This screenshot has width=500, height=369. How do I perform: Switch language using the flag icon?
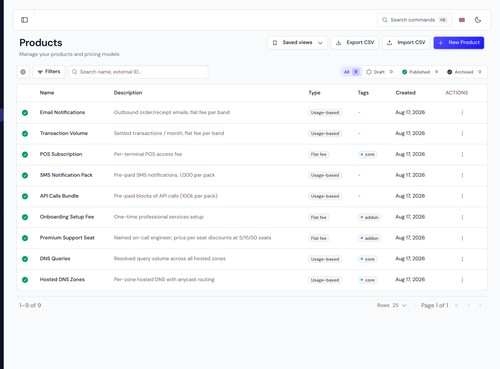(x=462, y=20)
